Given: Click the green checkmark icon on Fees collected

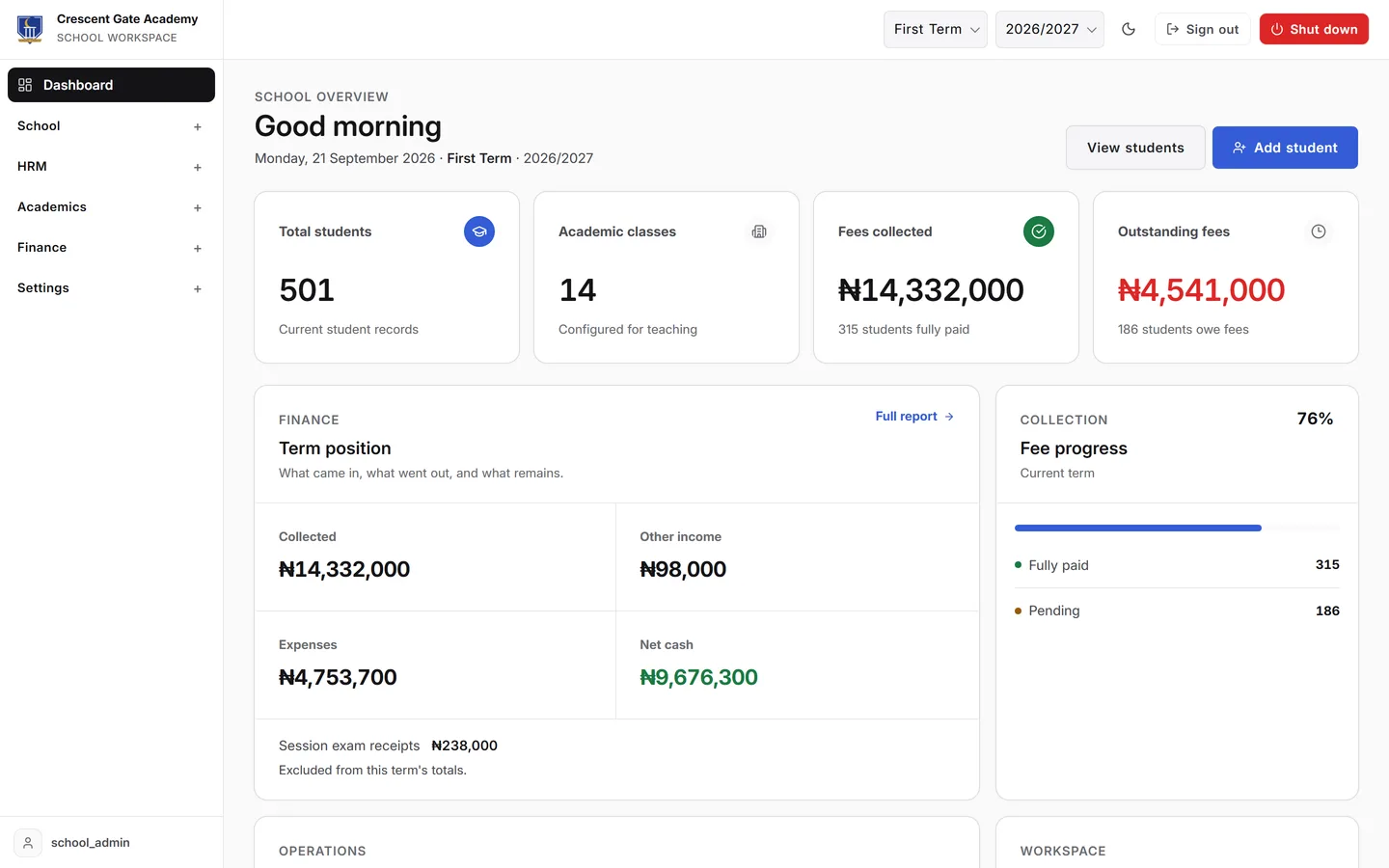Looking at the screenshot, I should coord(1039,231).
